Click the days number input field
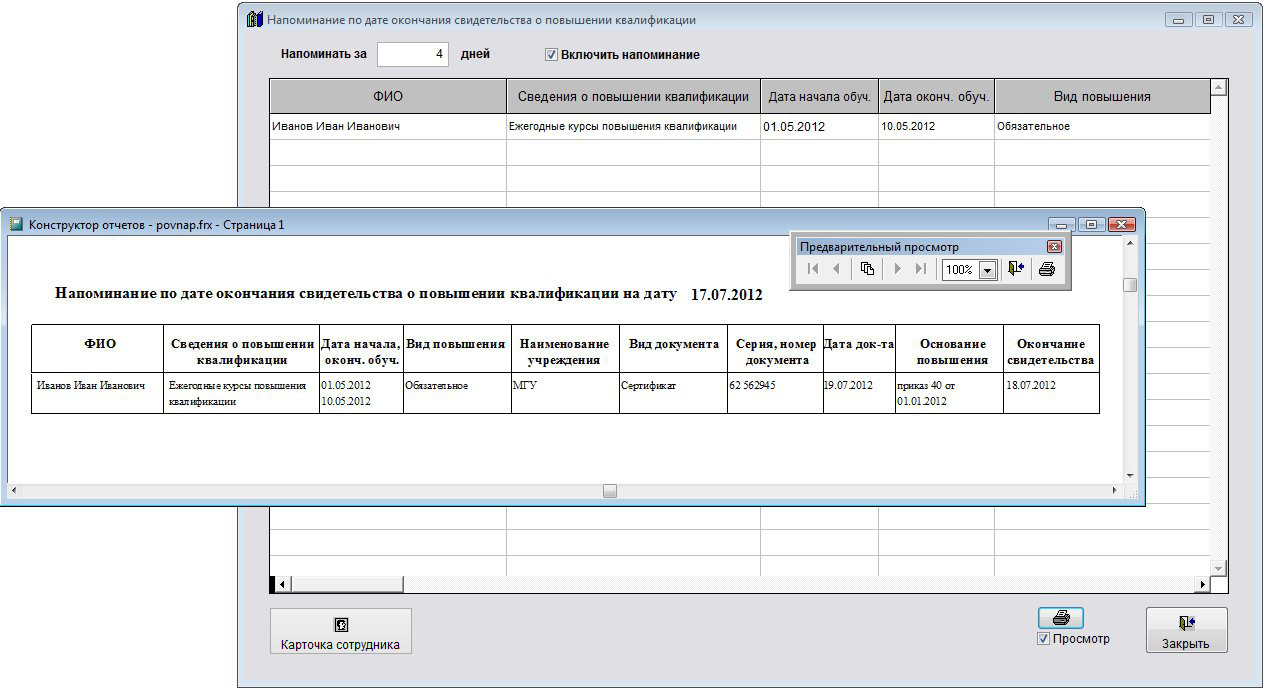This screenshot has height=691, width=1266. tap(412, 55)
